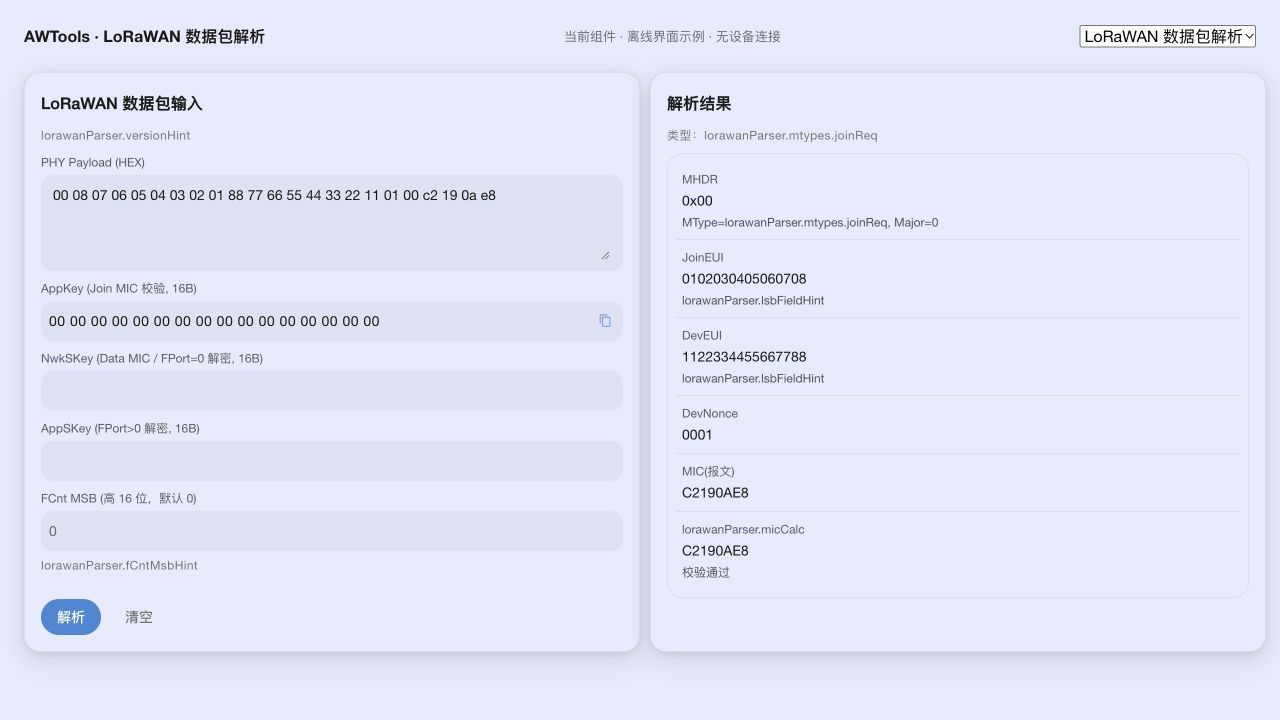The image size is (1280, 720).
Task: Click the MIC(报文) label in the results
Action: pos(708,471)
